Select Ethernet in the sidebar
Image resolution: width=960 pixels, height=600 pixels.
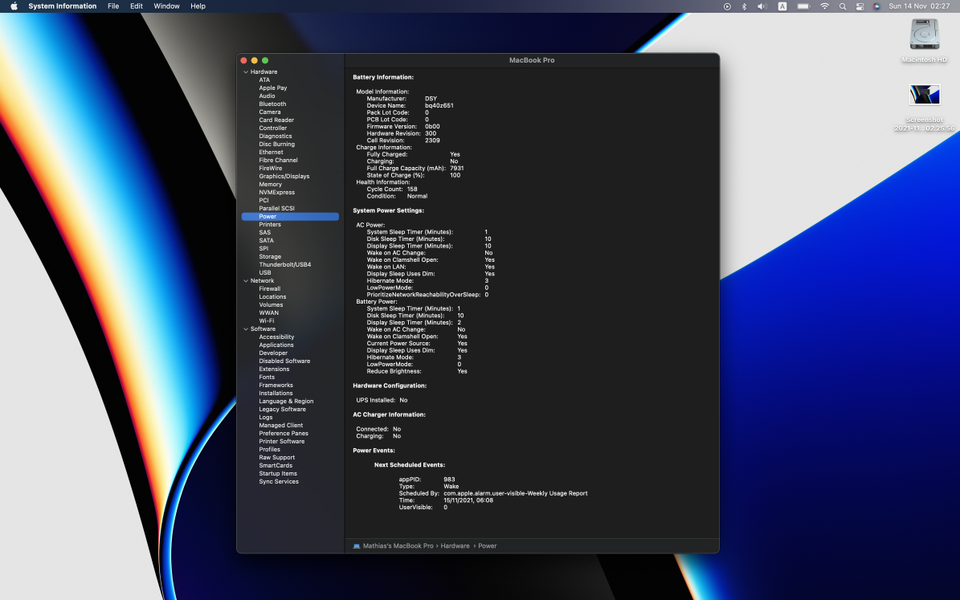click(x=271, y=152)
